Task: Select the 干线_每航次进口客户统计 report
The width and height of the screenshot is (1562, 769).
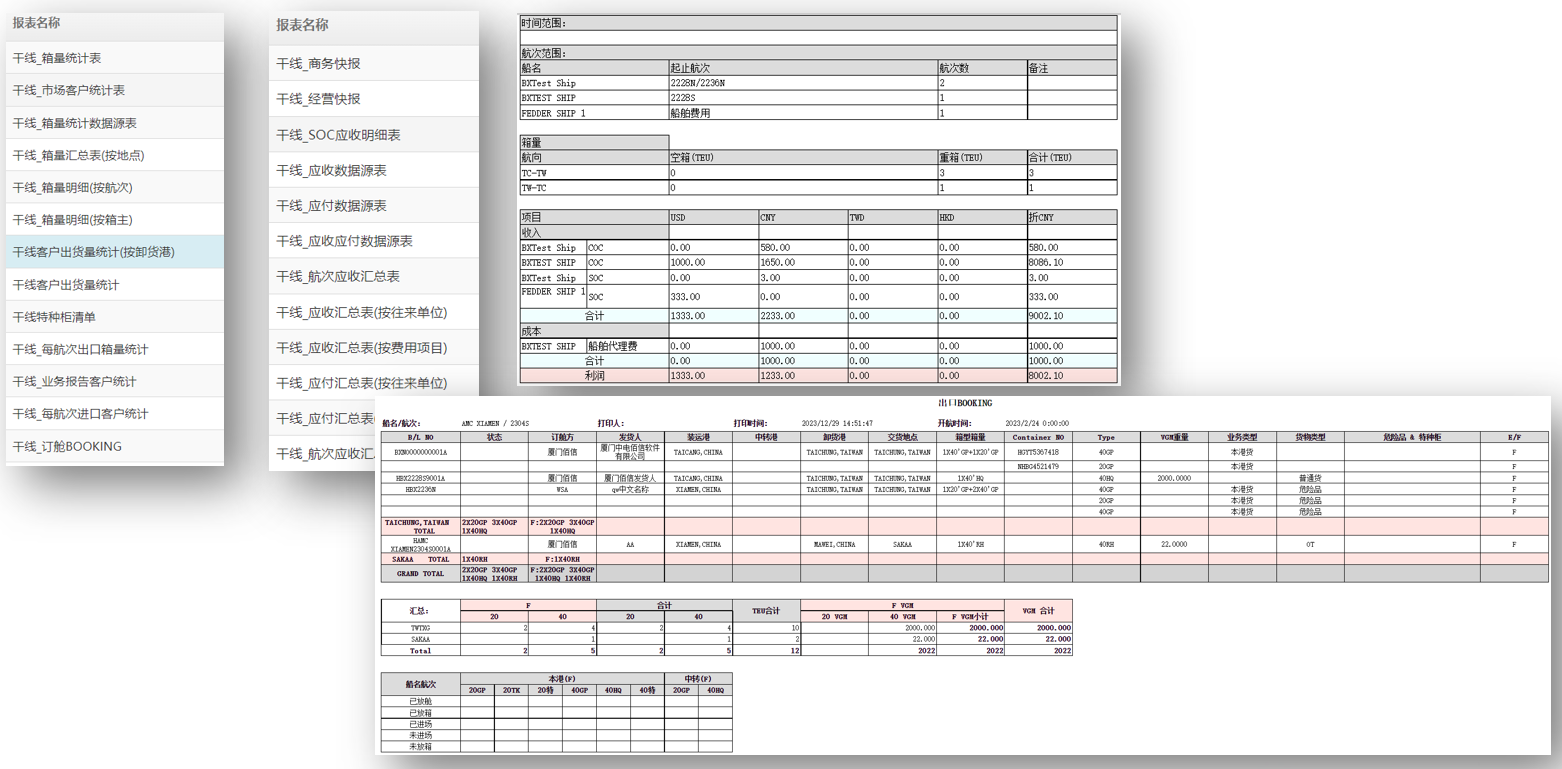Action: (x=80, y=412)
